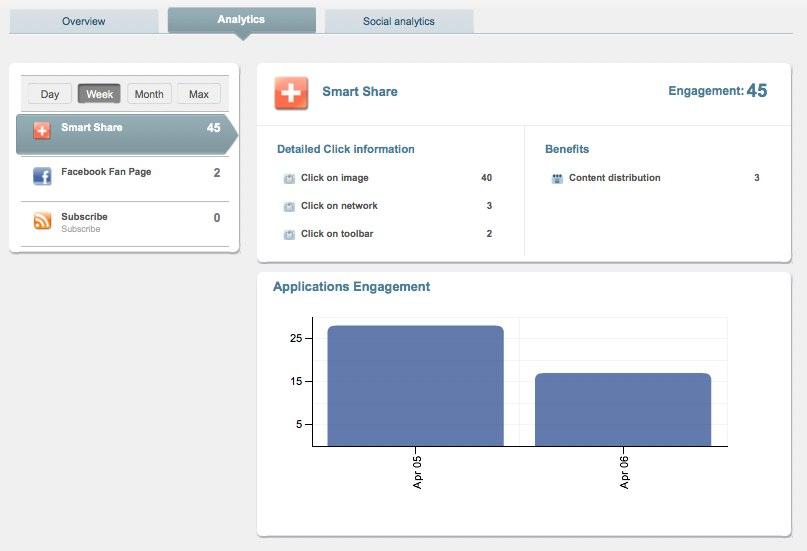The width and height of the screenshot is (807, 551).
Task: Click the icon beside Click on image
Action: [289, 179]
